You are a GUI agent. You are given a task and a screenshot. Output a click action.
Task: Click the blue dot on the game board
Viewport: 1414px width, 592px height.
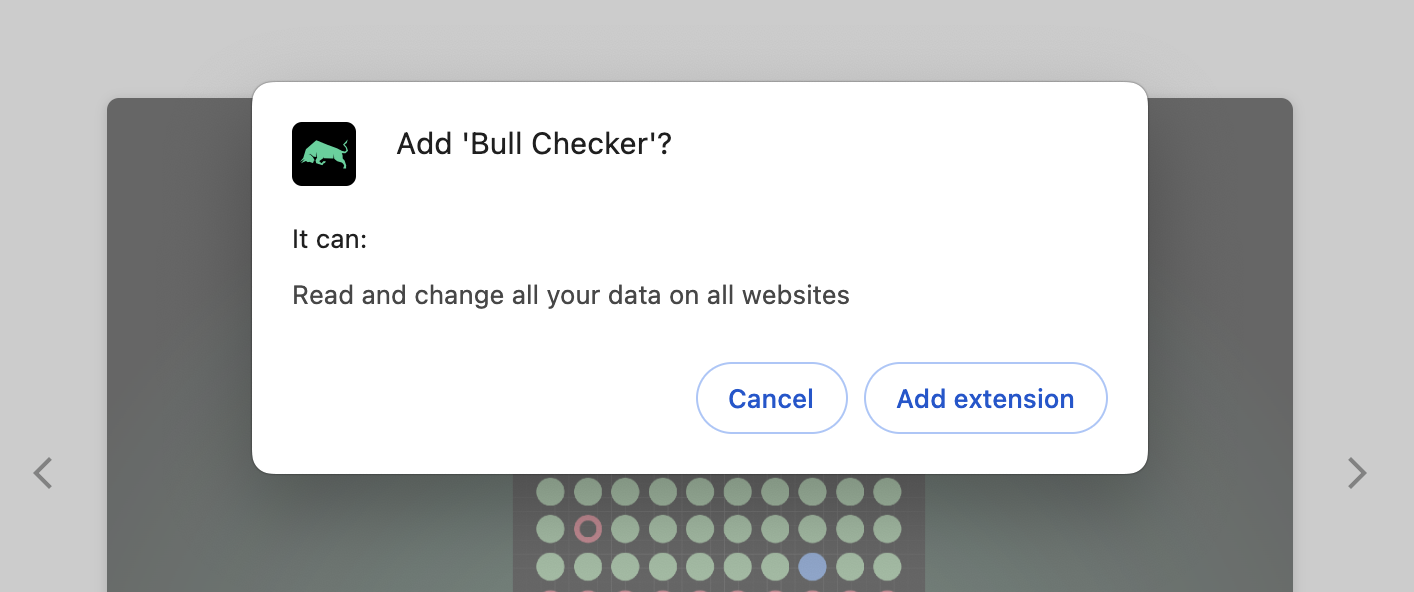click(x=812, y=566)
